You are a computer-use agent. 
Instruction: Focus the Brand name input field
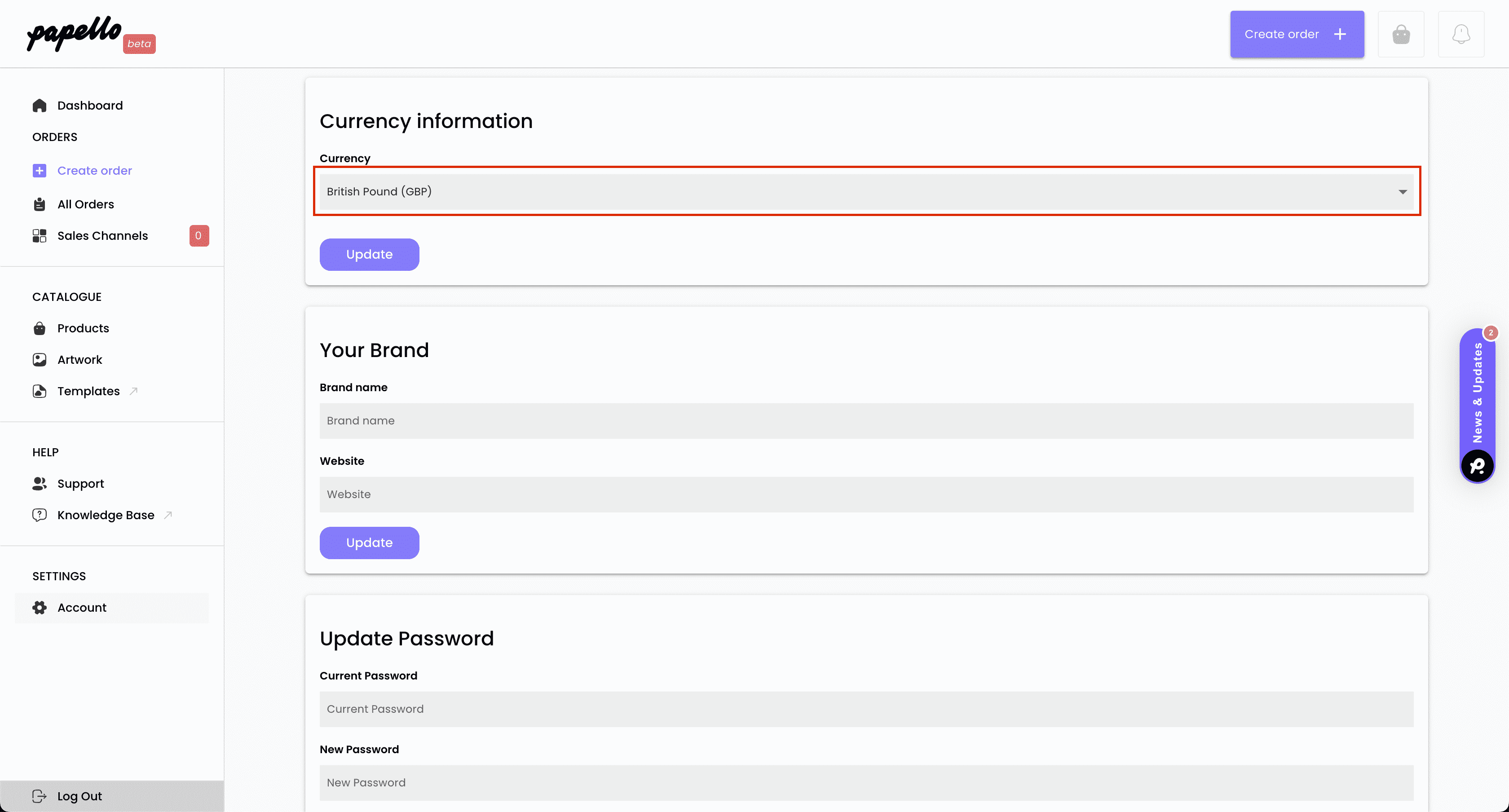pos(866,421)
